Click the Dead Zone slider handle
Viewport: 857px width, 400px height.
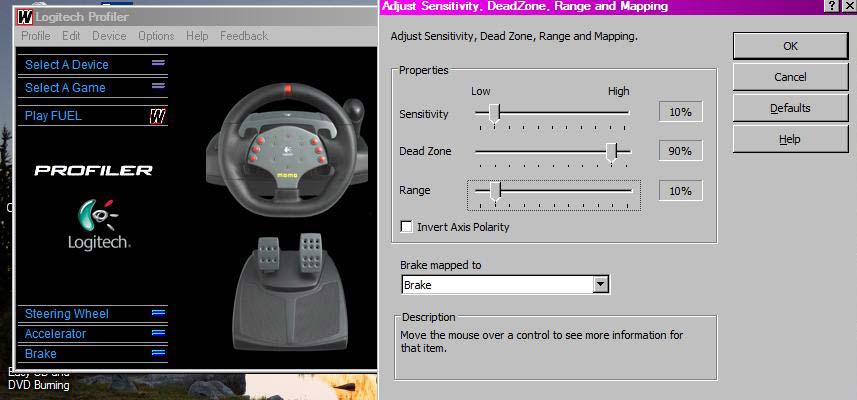click(612, 152)
